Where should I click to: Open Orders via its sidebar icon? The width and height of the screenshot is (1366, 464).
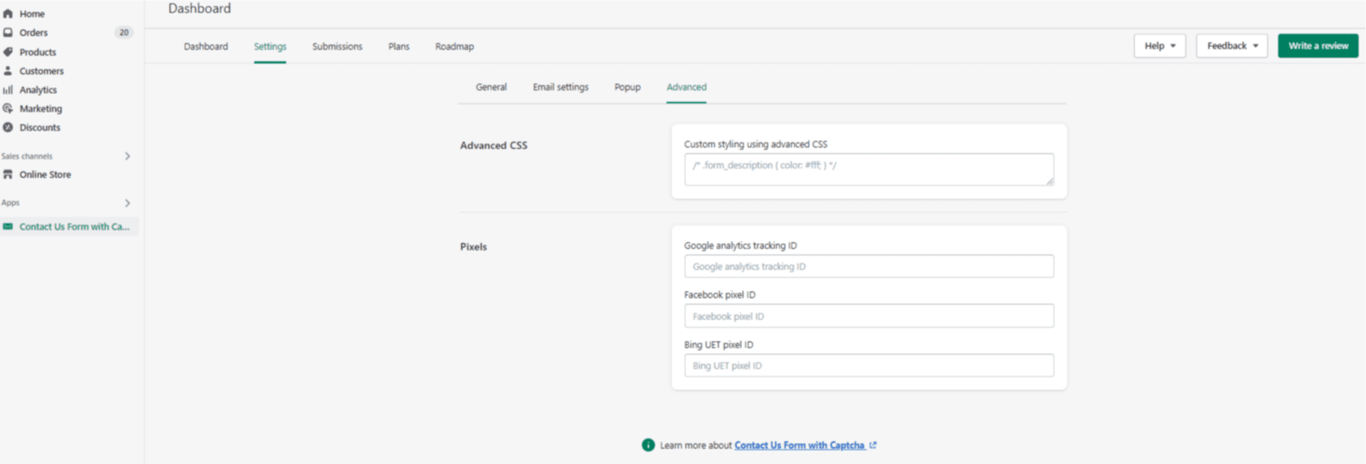pos(8,33)
